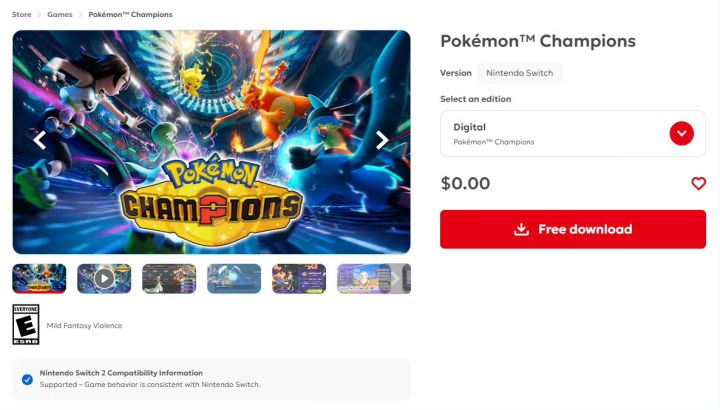This screenshot has height=410, width=720.
Task: Select the Nintendo Switch version option
Action: (x=519, y=73)
